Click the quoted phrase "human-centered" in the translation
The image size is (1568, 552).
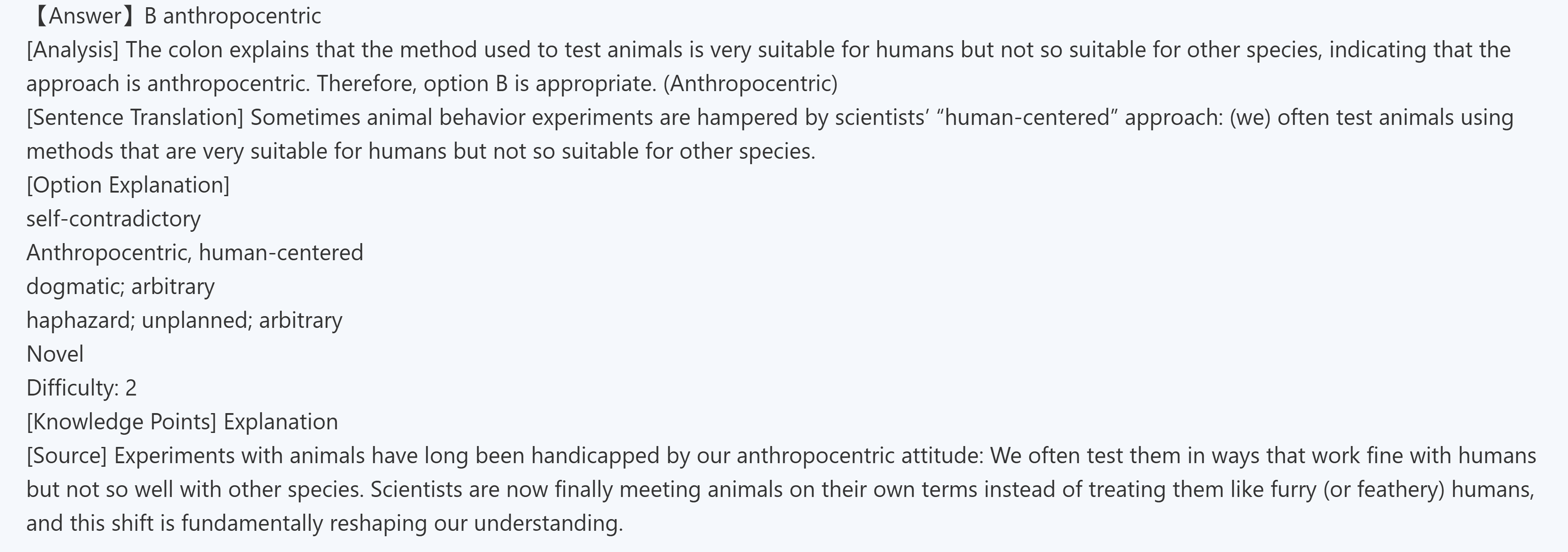click(1027, 117)
